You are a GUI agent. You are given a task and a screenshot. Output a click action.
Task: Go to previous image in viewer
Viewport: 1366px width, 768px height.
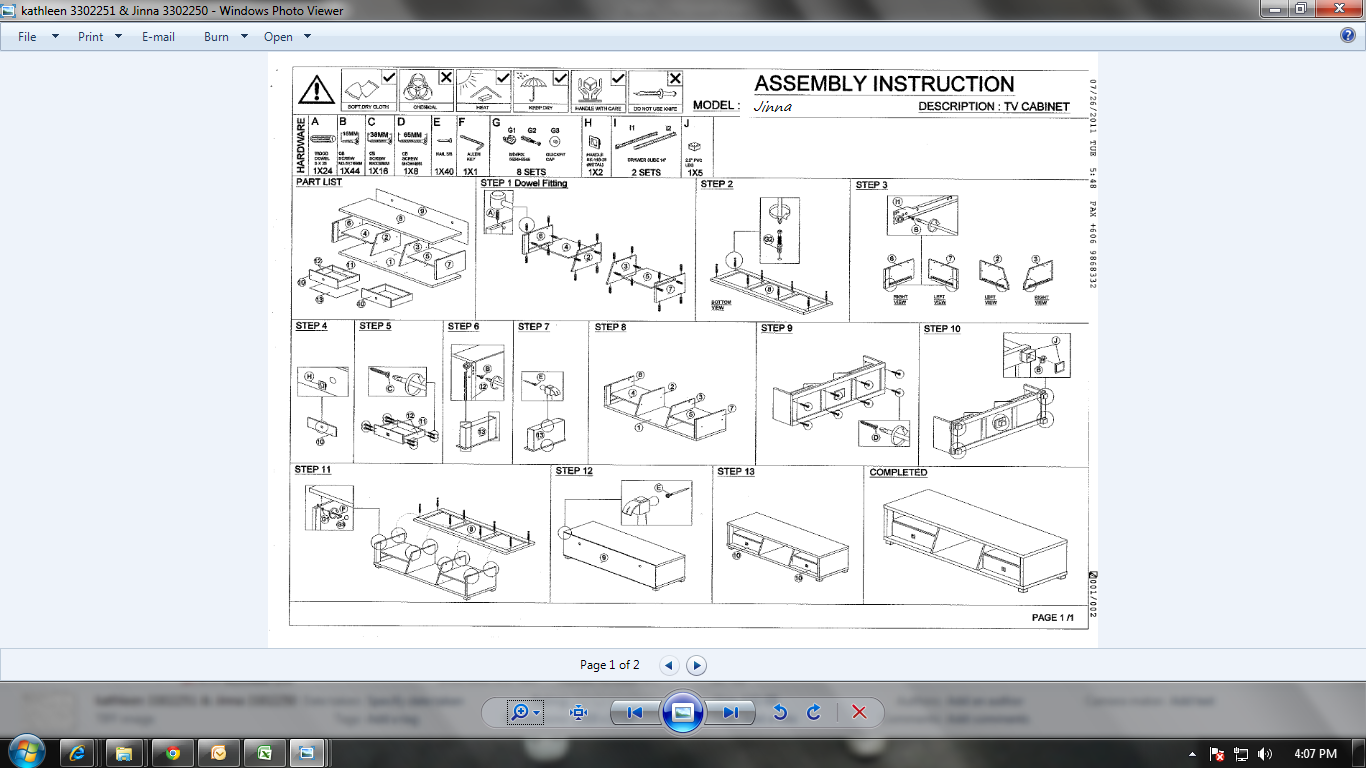coord(634,712)
